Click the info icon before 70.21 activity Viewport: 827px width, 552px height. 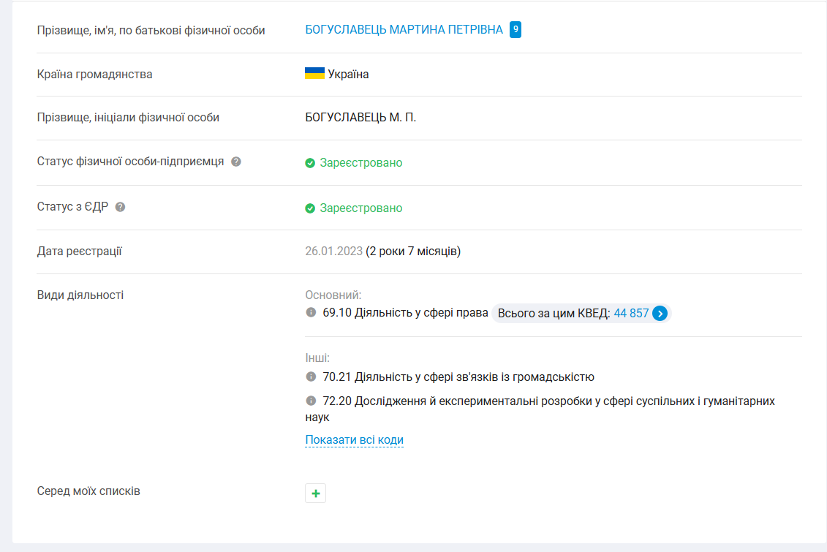click(311, 377)
